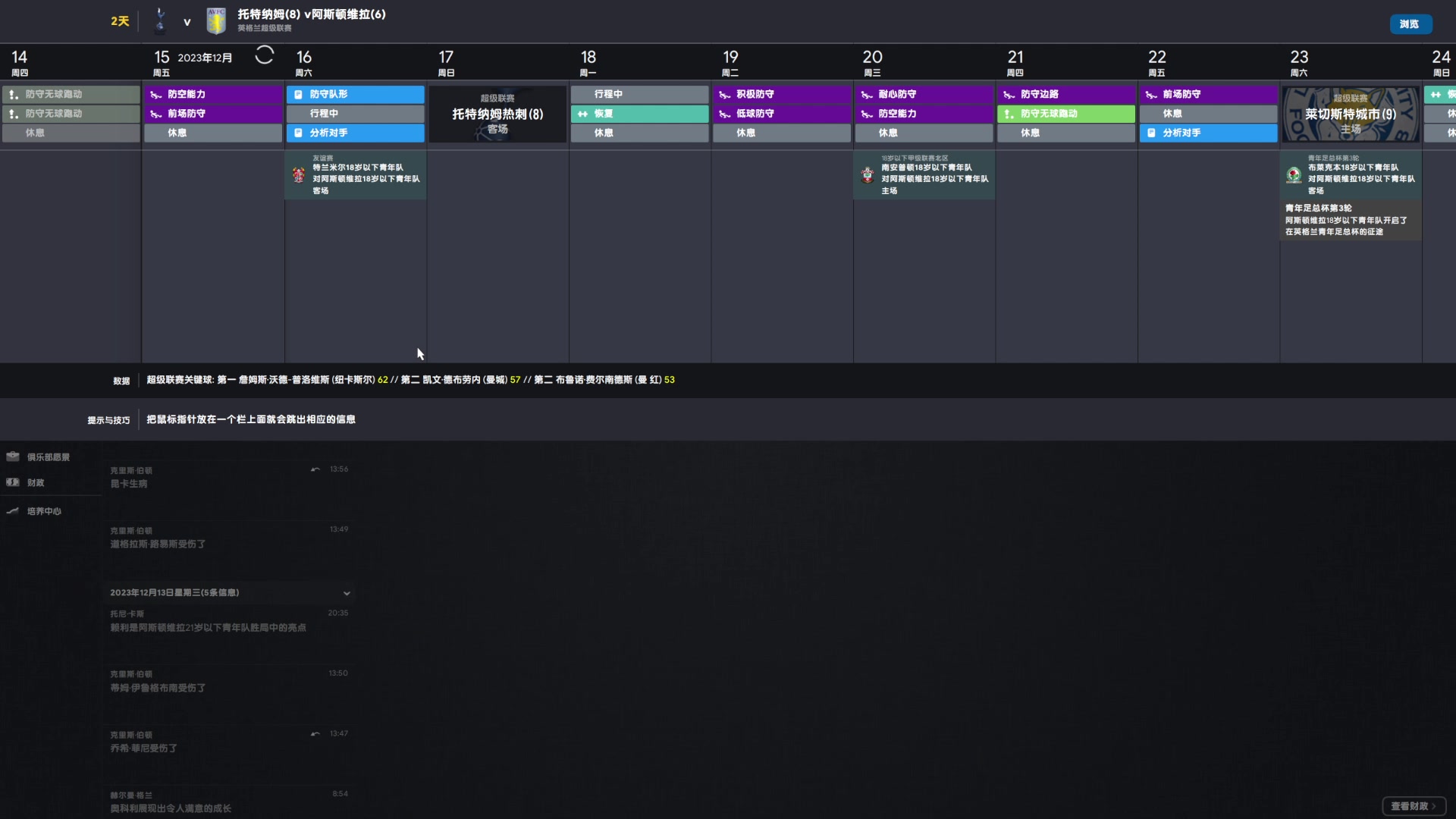Image resolution: width=1456 pixels, height=819 pixels.
Task: Select the 财政 sidebar menu item
Action: [x=35, y=482]
